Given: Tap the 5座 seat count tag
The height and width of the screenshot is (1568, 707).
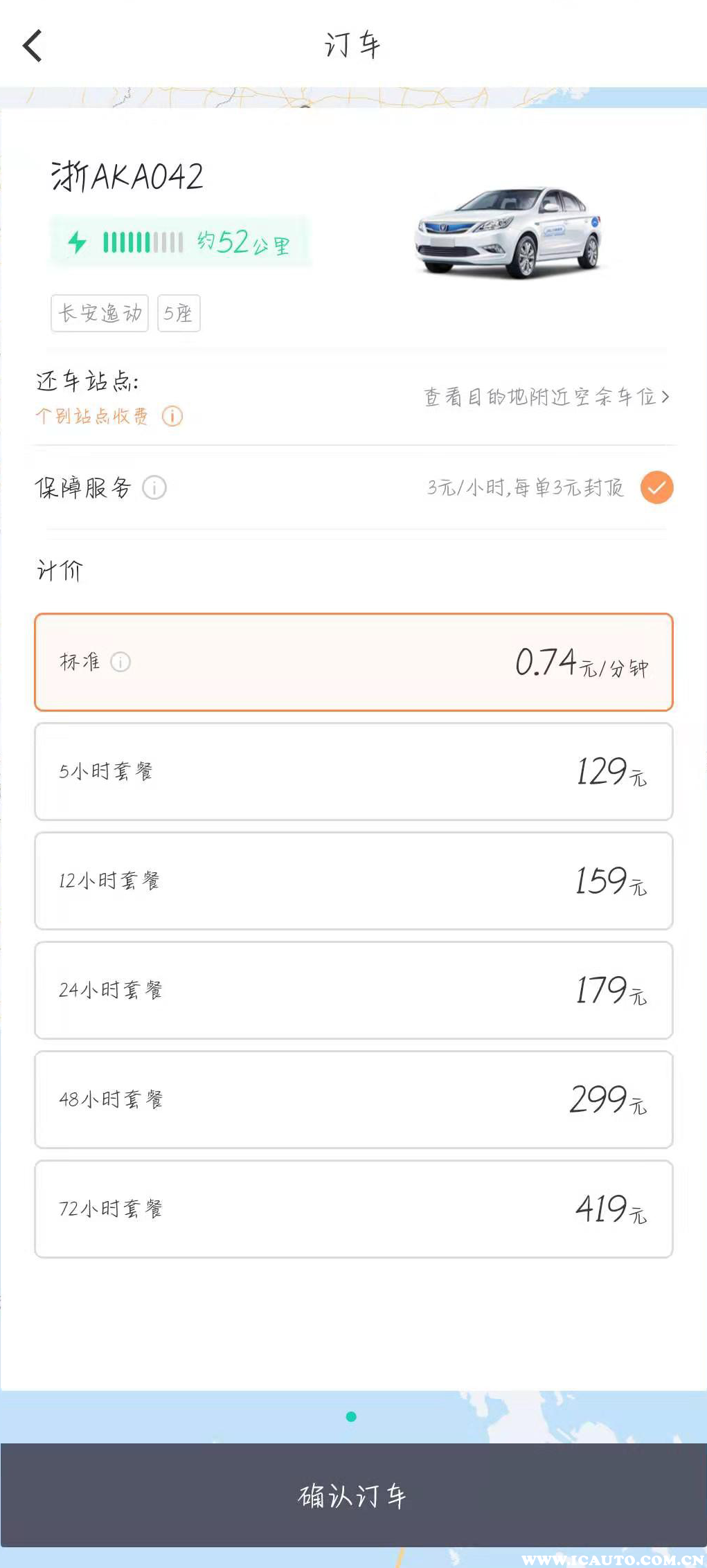Looking at the screenshot, I should (x=179, y=314).
